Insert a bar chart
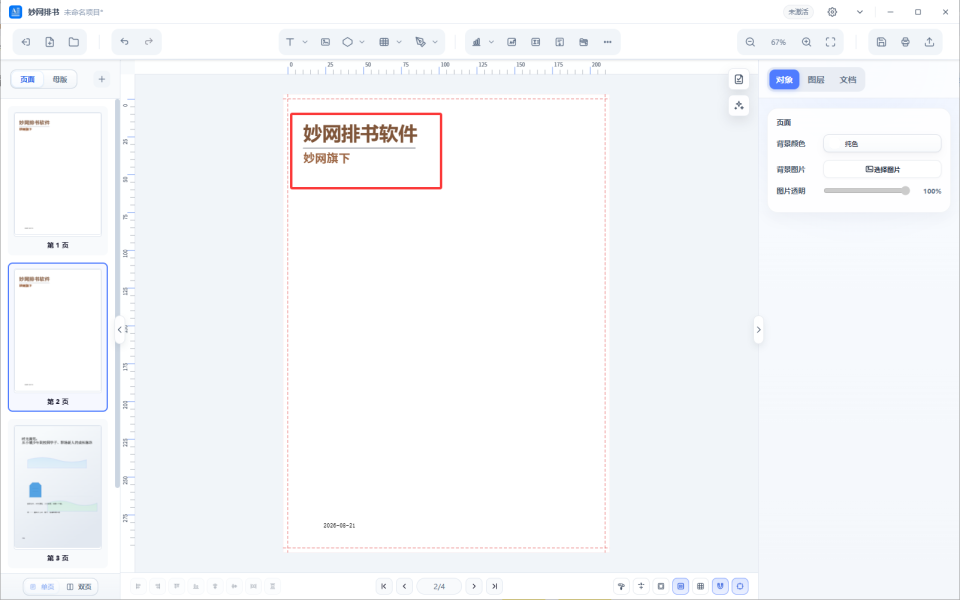 [476, 42]
